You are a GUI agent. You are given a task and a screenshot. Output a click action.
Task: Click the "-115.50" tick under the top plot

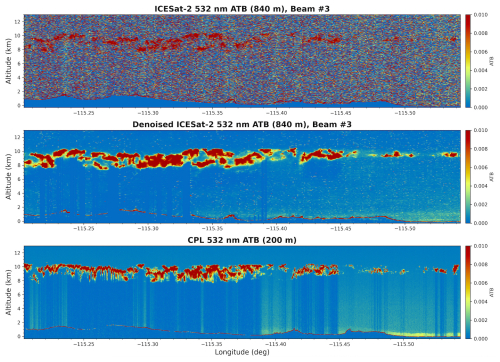(x=405, y=113)
